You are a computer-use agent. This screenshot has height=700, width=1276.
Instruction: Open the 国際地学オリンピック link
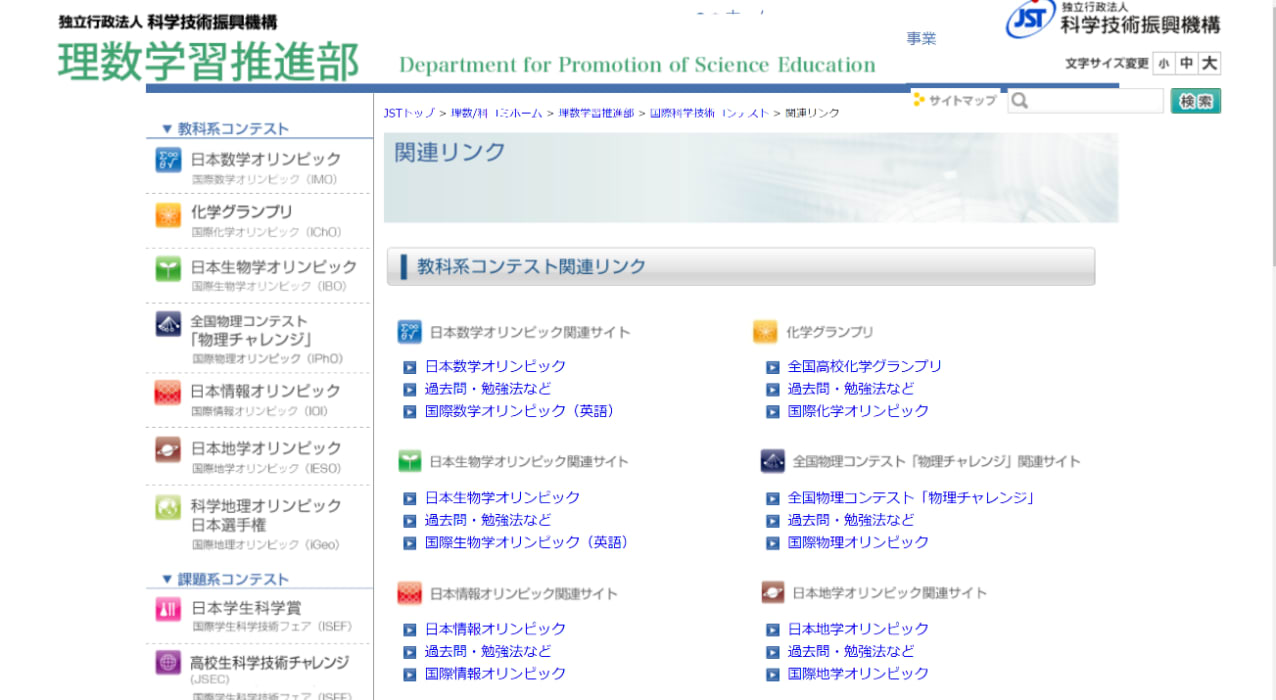tap(858, 674)
